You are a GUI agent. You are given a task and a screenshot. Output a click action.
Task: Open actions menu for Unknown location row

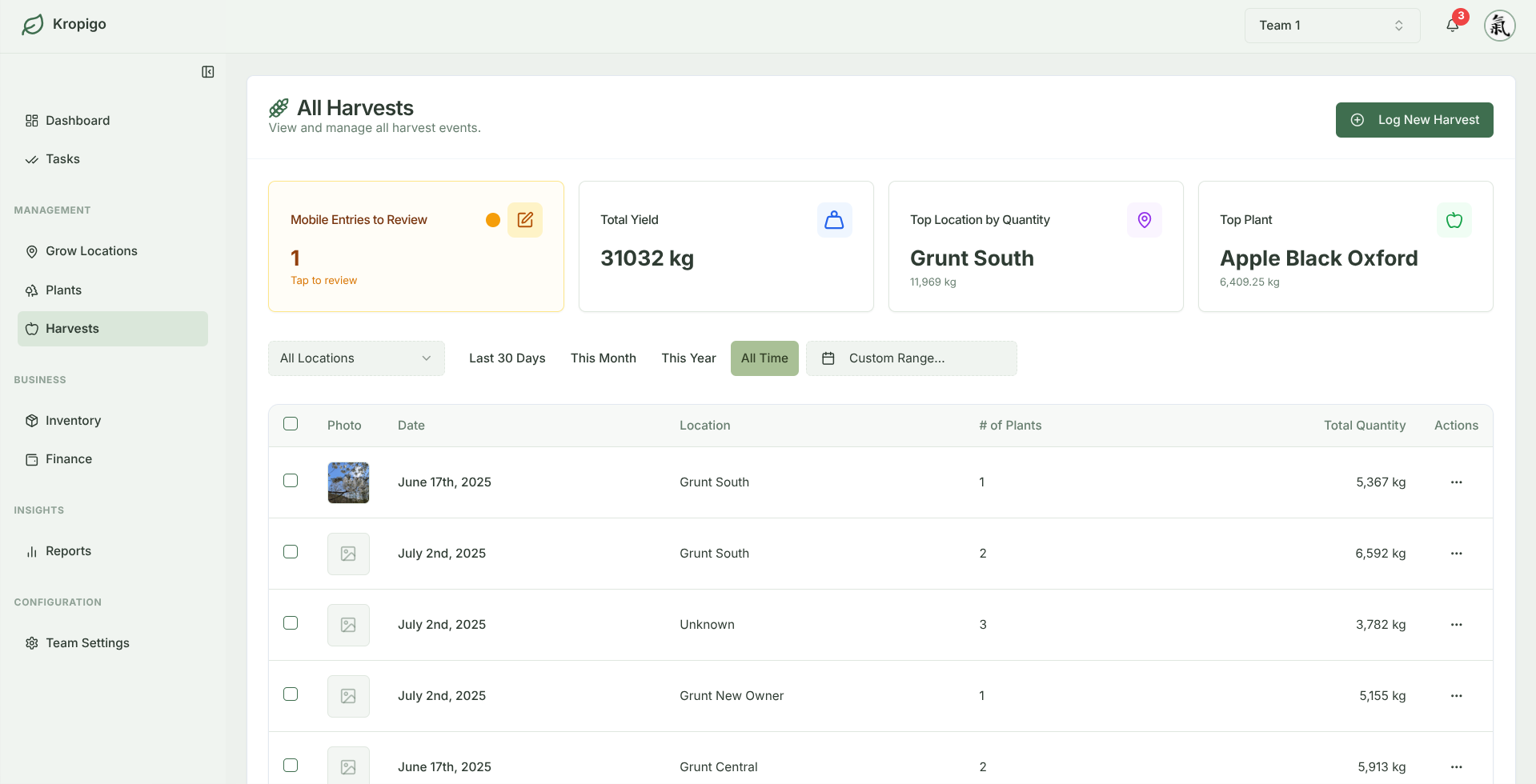coord(1456,625)
